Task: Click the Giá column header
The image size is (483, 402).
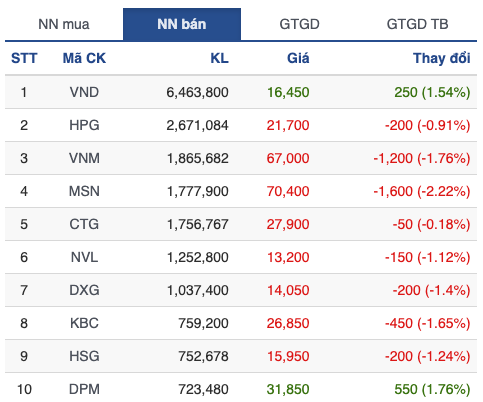Action: click(x=298, y=58)
